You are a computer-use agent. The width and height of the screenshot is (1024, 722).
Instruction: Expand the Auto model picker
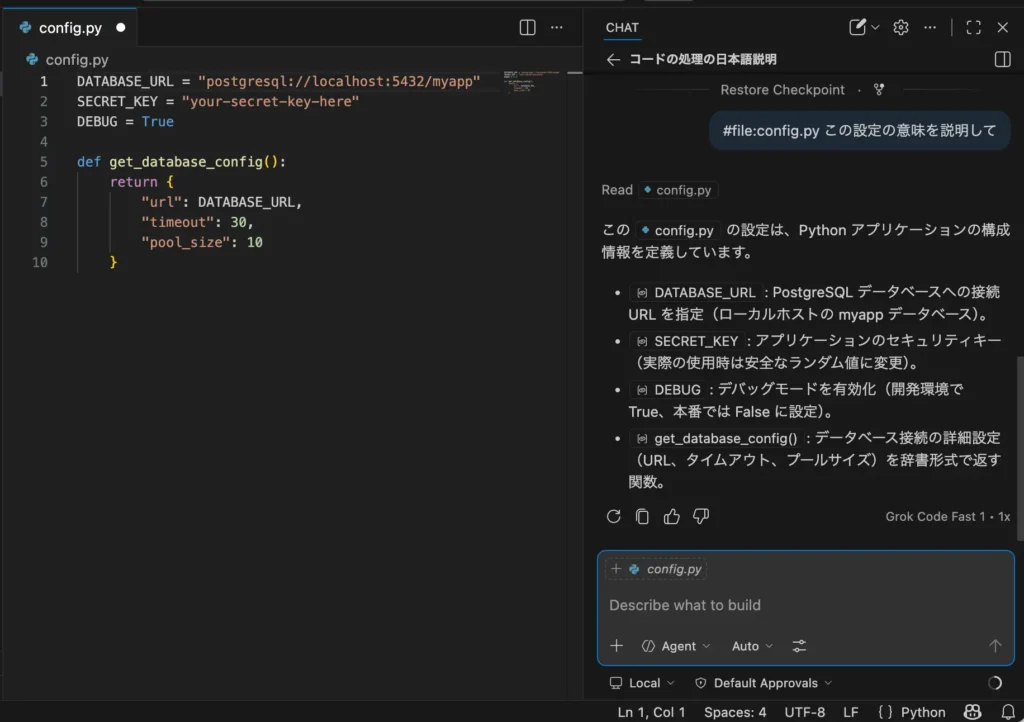click(752, 646)
